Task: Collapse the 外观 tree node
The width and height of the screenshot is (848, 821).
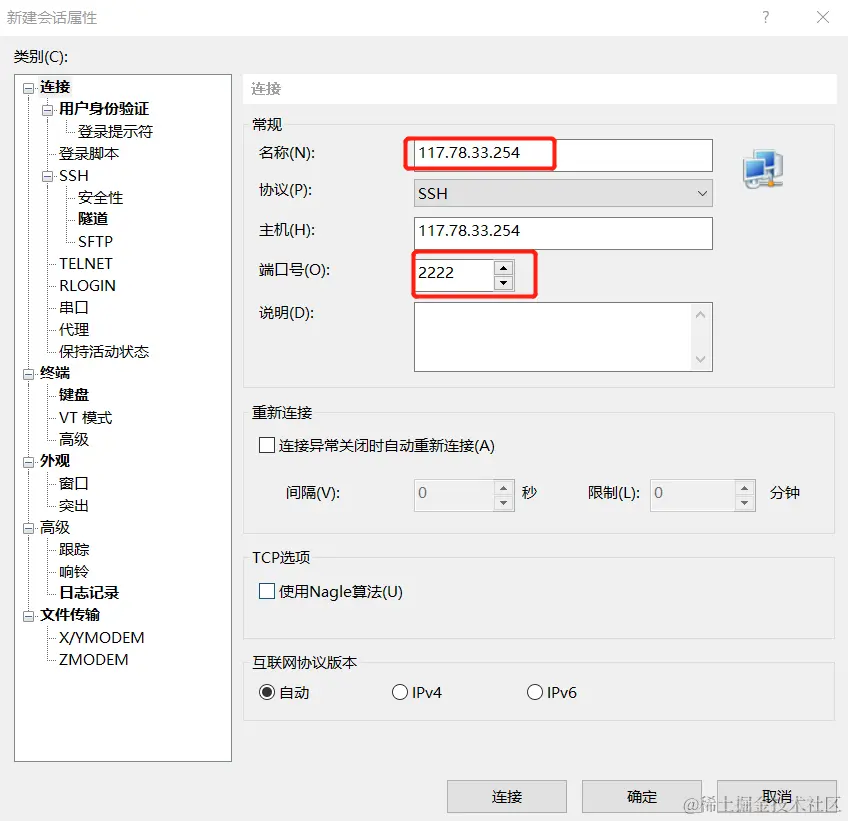Action: coord(28,462)
